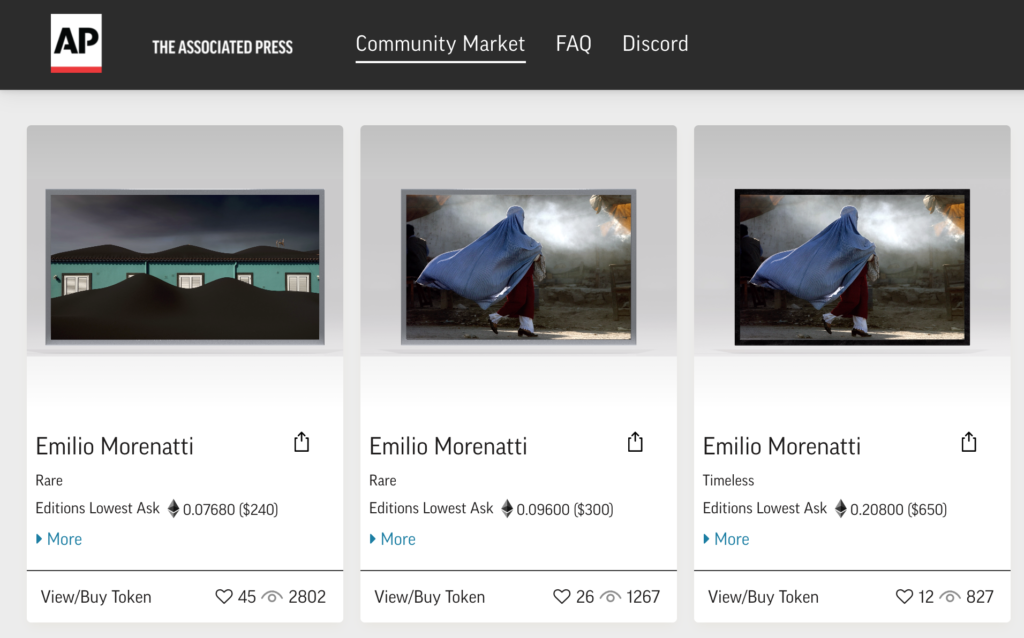This screenshot has height=638, width=1024.
Task: Open the teal building photograph thumbnail
Action: coord(185,267)
